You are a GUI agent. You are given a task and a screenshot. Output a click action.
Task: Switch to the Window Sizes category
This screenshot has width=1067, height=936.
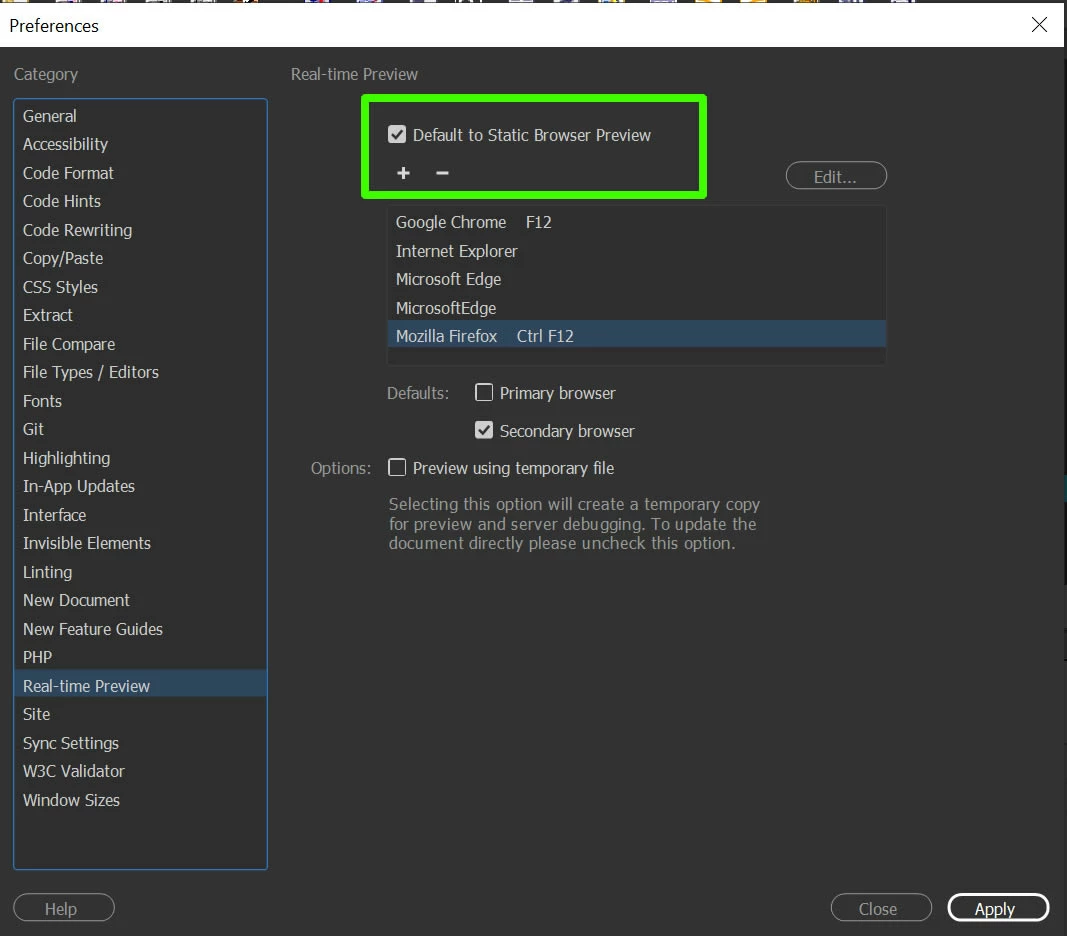140,800
